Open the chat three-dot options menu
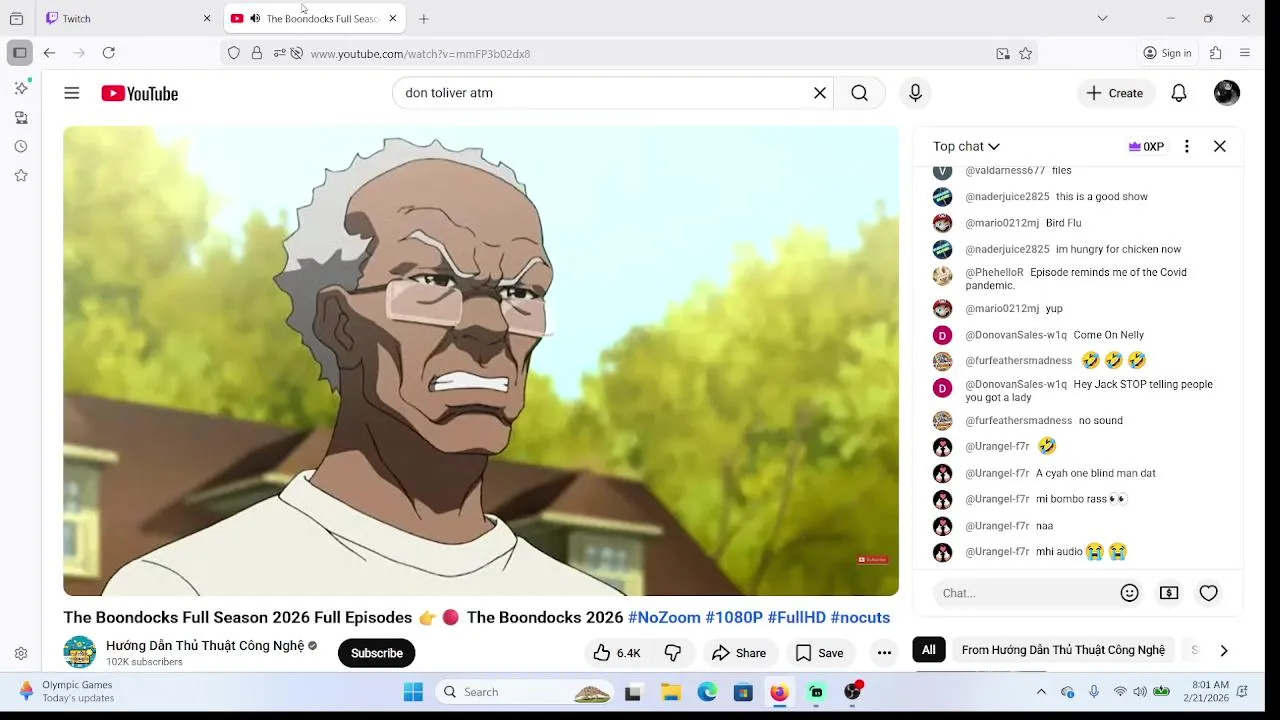 pyautogui.click(x=1187, y=146)
